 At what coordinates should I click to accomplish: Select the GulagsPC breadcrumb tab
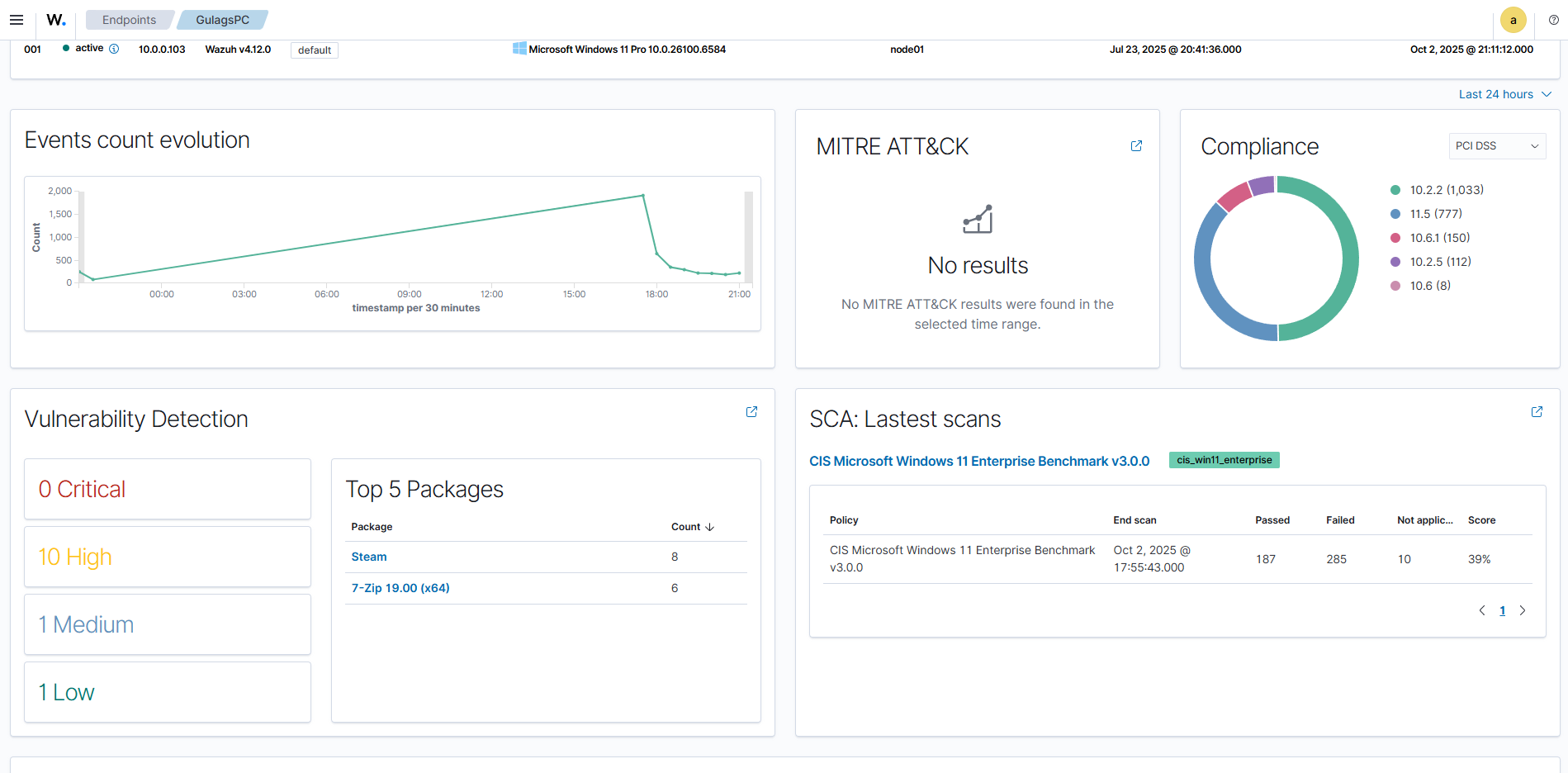[222, 20]
